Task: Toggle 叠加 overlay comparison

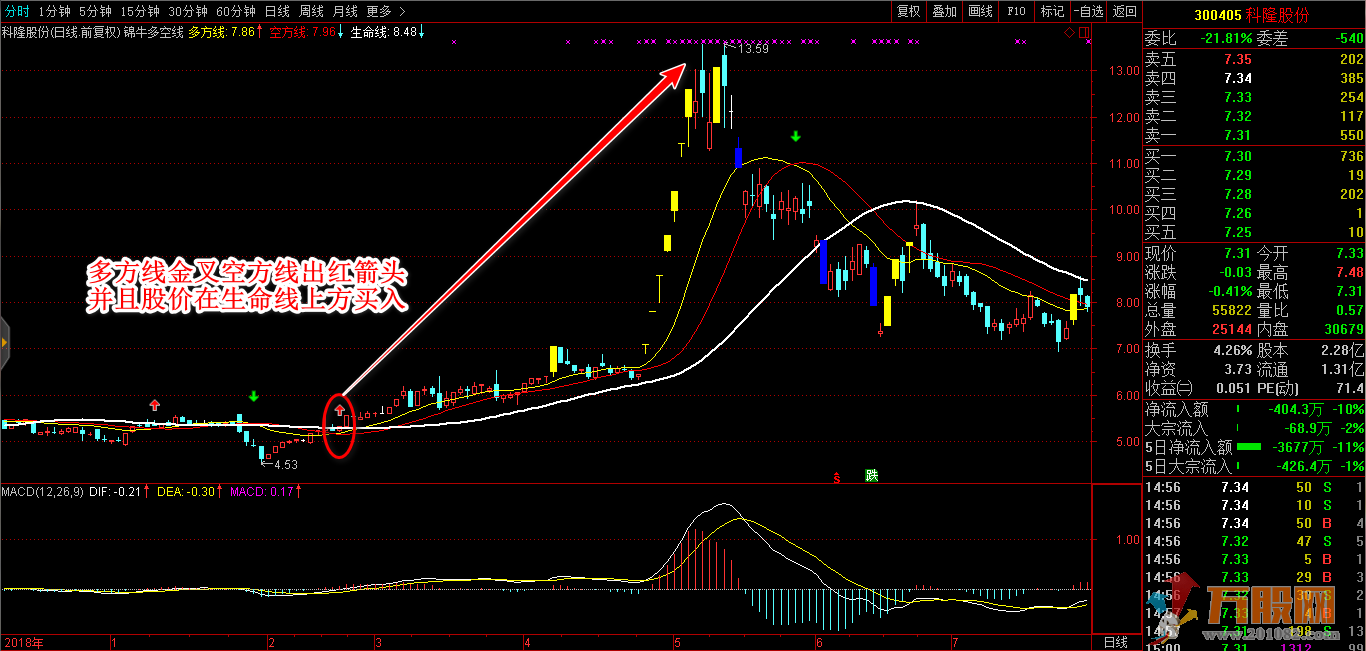Action: pyautogui.click(x=944, y=11)
